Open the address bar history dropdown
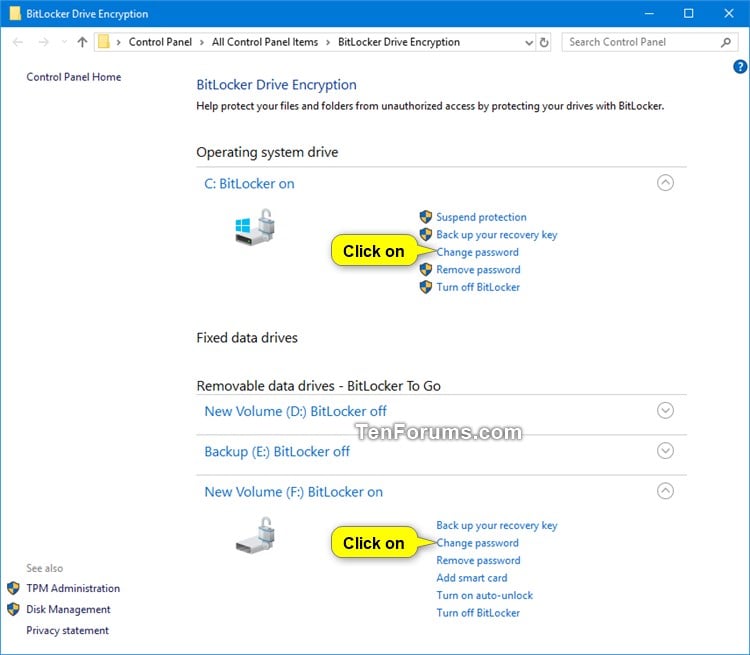Image resolution: width=750 pixels, height=655 pixels. [x=529, y=42]
